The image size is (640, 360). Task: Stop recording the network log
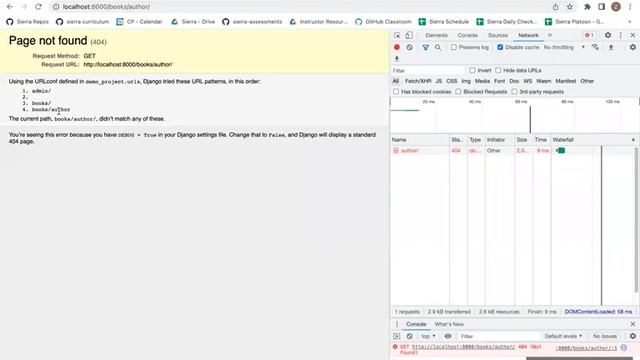click(397, 47)
